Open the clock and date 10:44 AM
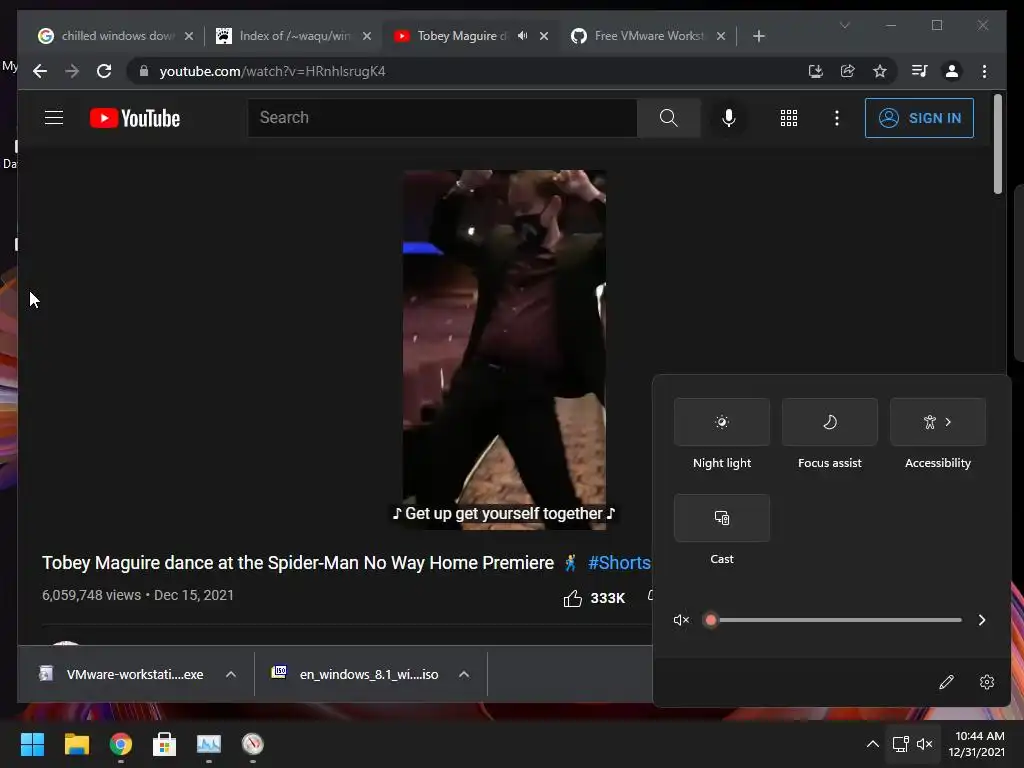1024x768 pixels. [976, 744]
